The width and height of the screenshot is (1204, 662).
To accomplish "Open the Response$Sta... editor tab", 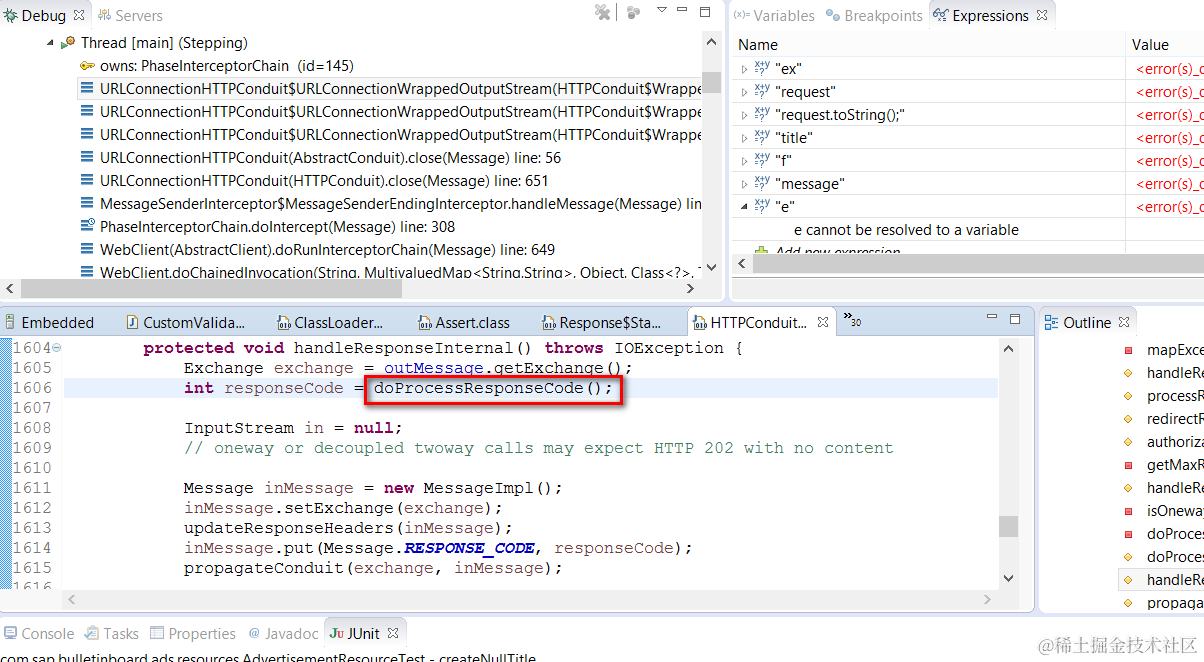I will pyautogui.click(x=602, y=322).
